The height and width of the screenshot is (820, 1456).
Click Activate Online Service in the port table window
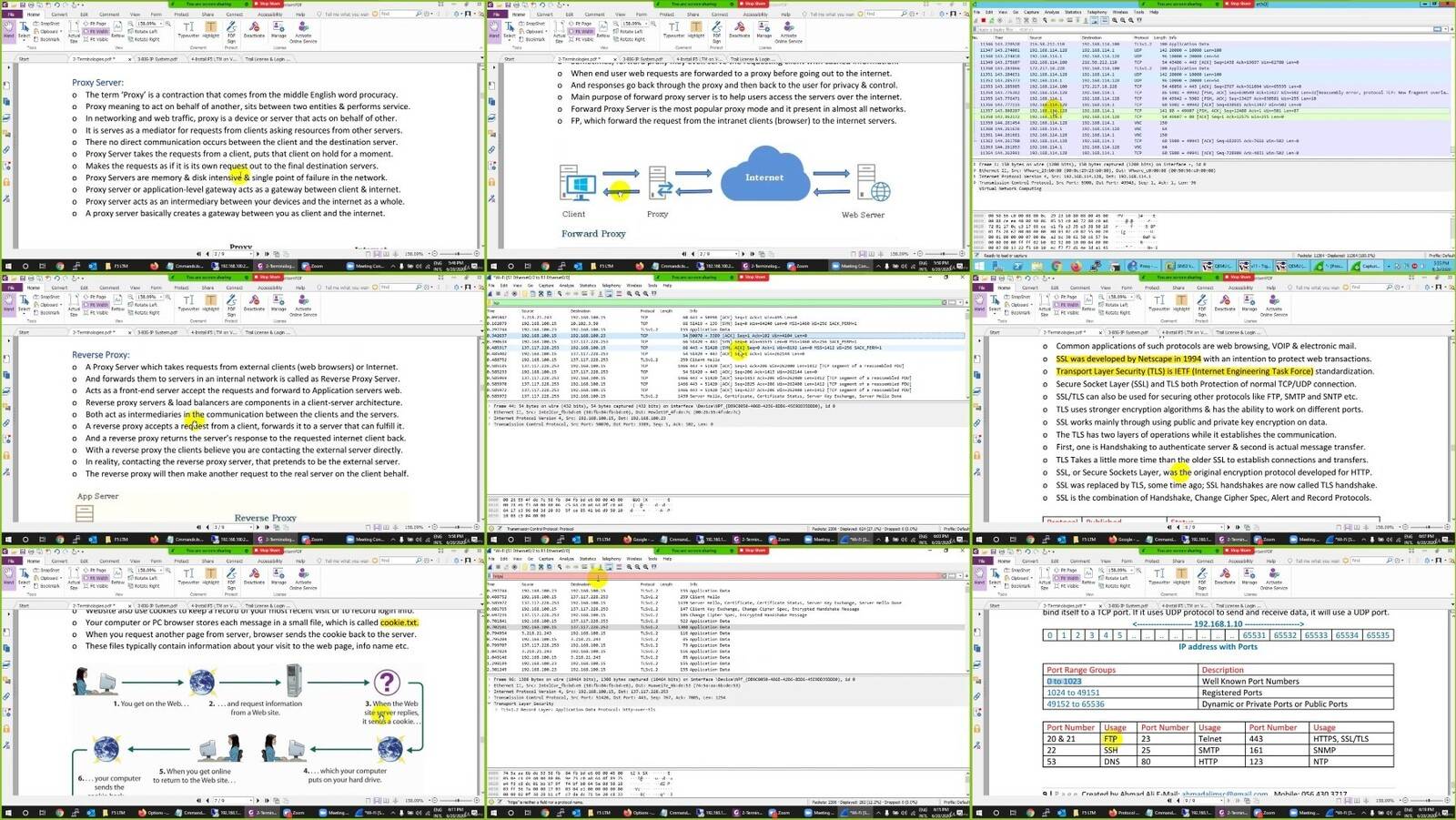tap(1274, 580)
